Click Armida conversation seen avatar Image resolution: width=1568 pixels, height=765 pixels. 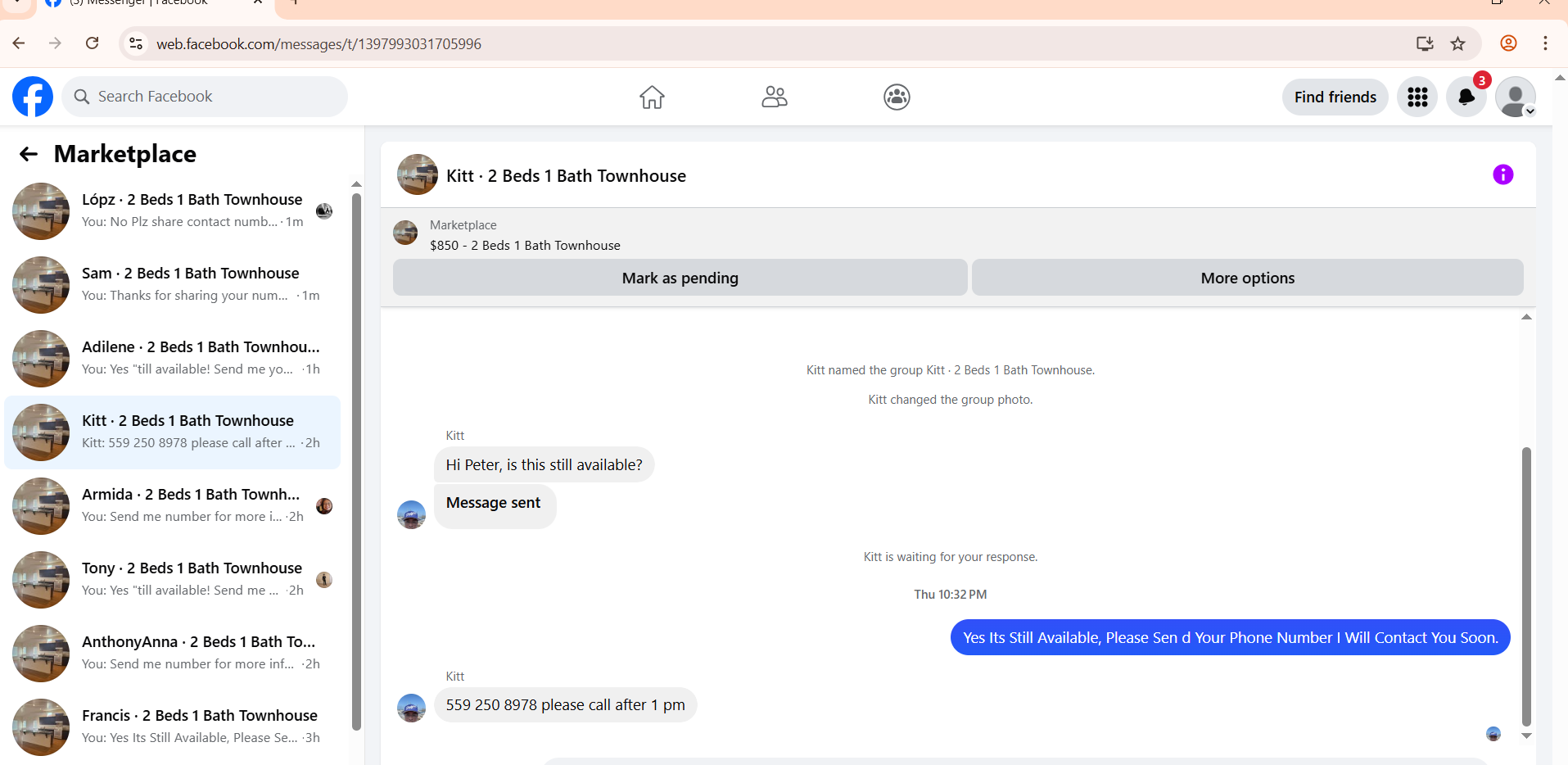tap(324, 506)
